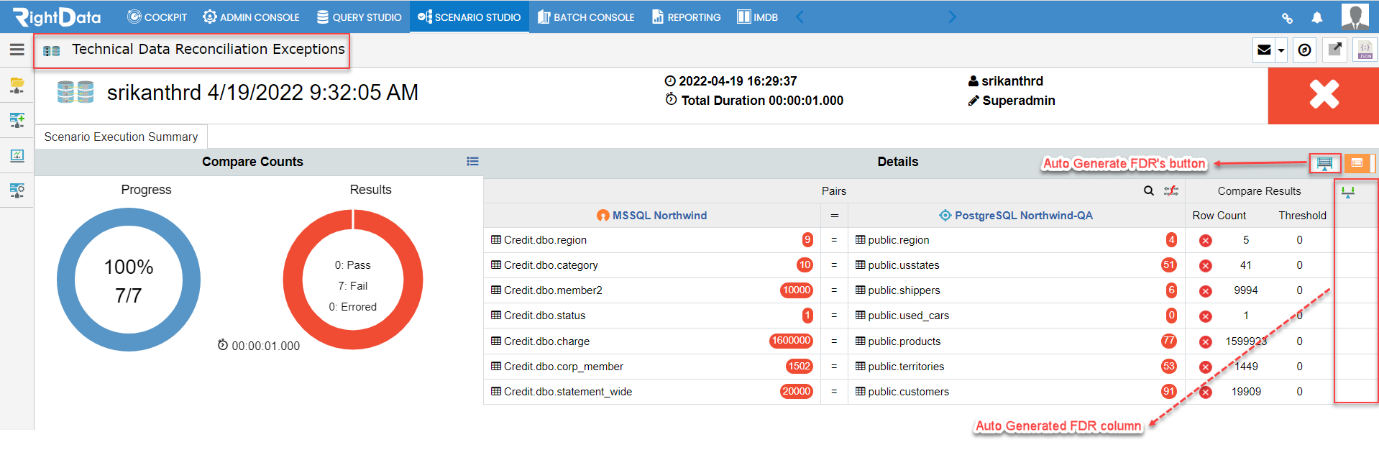Click the orange card view toggle
Screen dimensions: 1379x455
click(1357, 163)
